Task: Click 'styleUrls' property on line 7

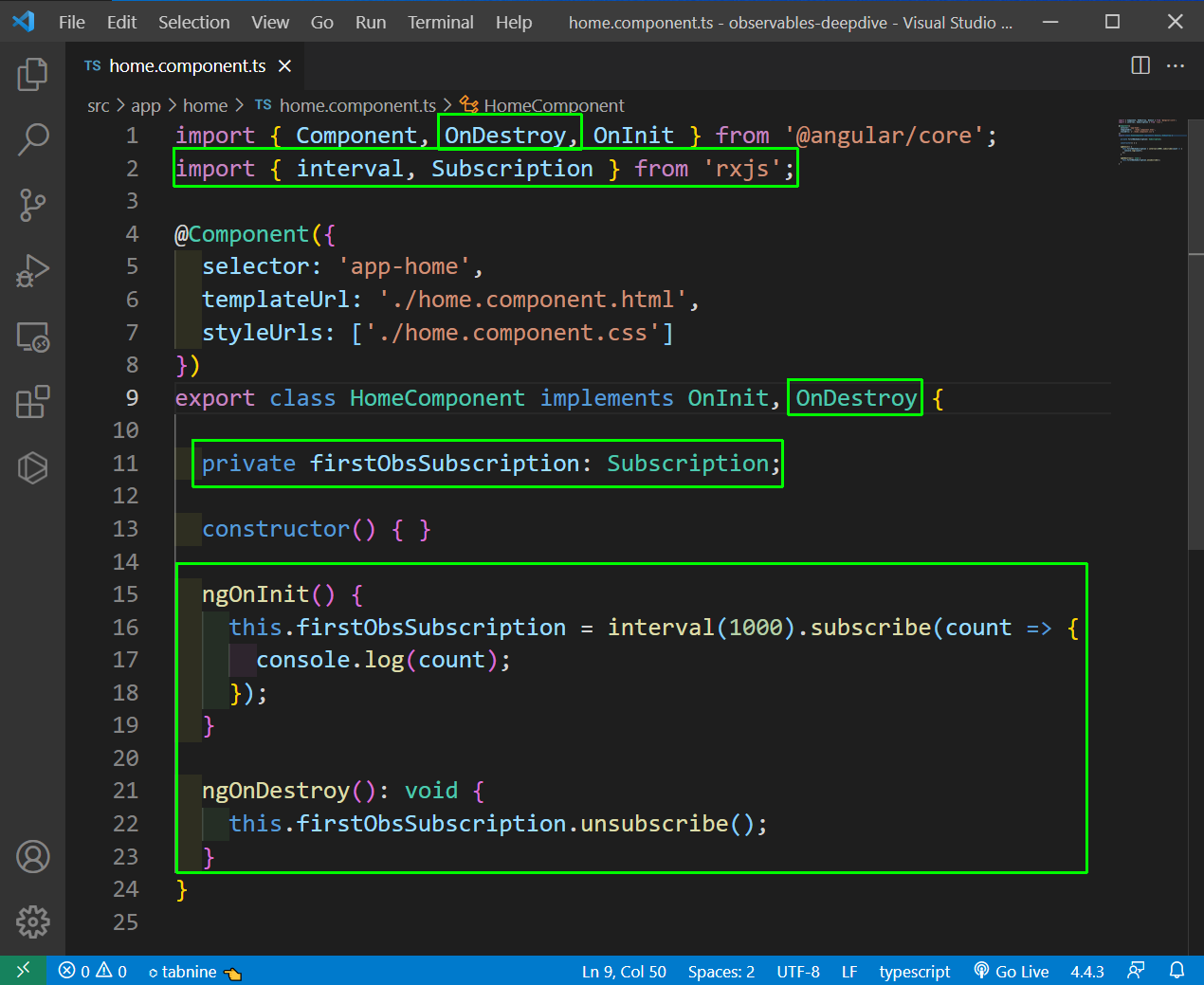Action: tap(263, 333)
